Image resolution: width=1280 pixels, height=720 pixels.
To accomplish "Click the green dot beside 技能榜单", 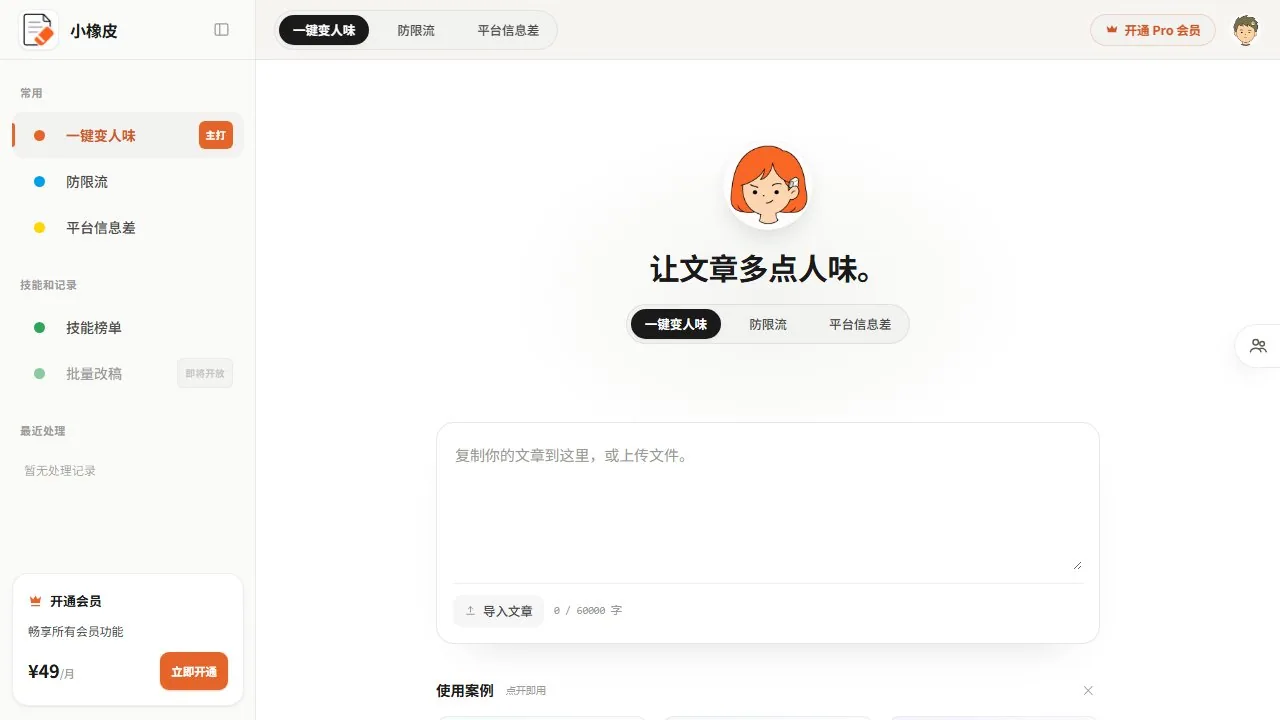I will (40, 328).
